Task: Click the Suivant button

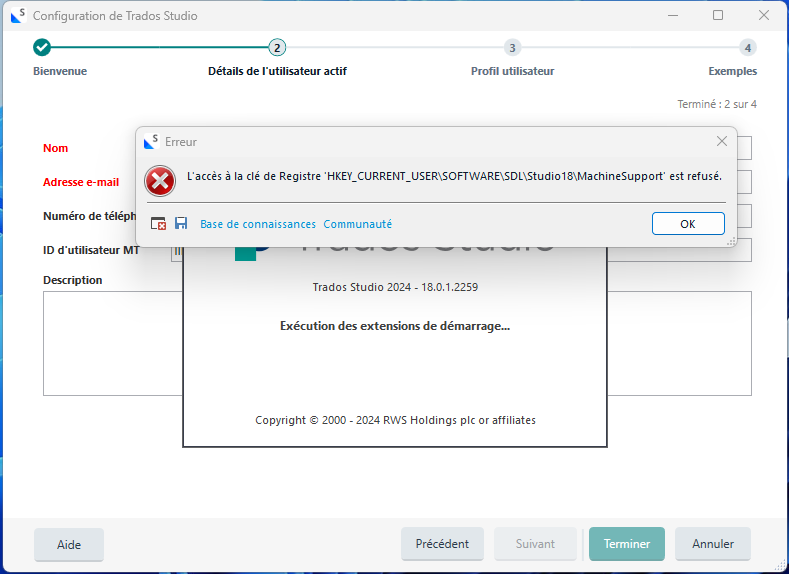Action: click(535, 544)
